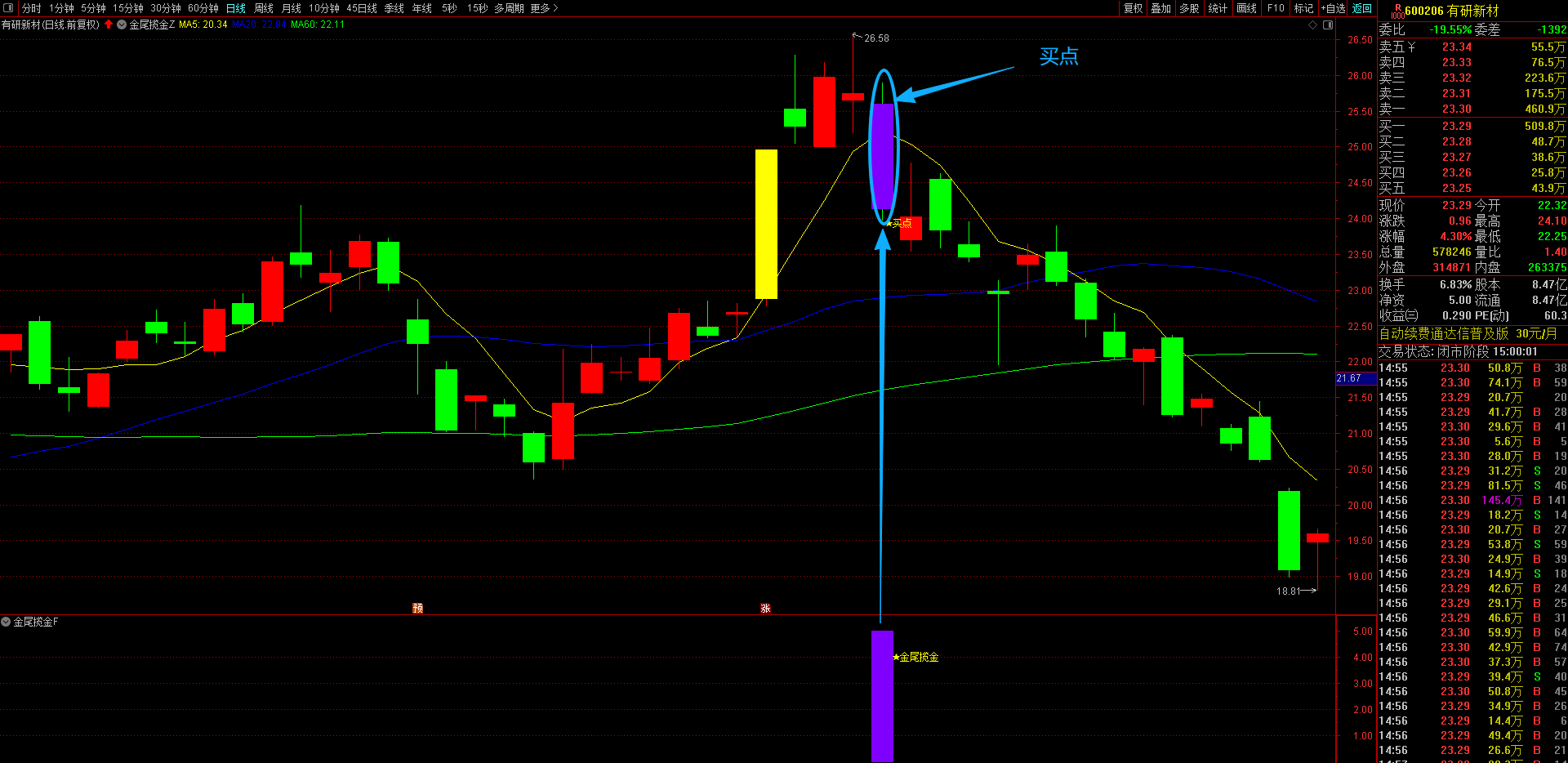The height and width of the screenshot is (763, 1568).
Task: Click the 145.4万 large trade tick row
Action: coord(1472,500)
